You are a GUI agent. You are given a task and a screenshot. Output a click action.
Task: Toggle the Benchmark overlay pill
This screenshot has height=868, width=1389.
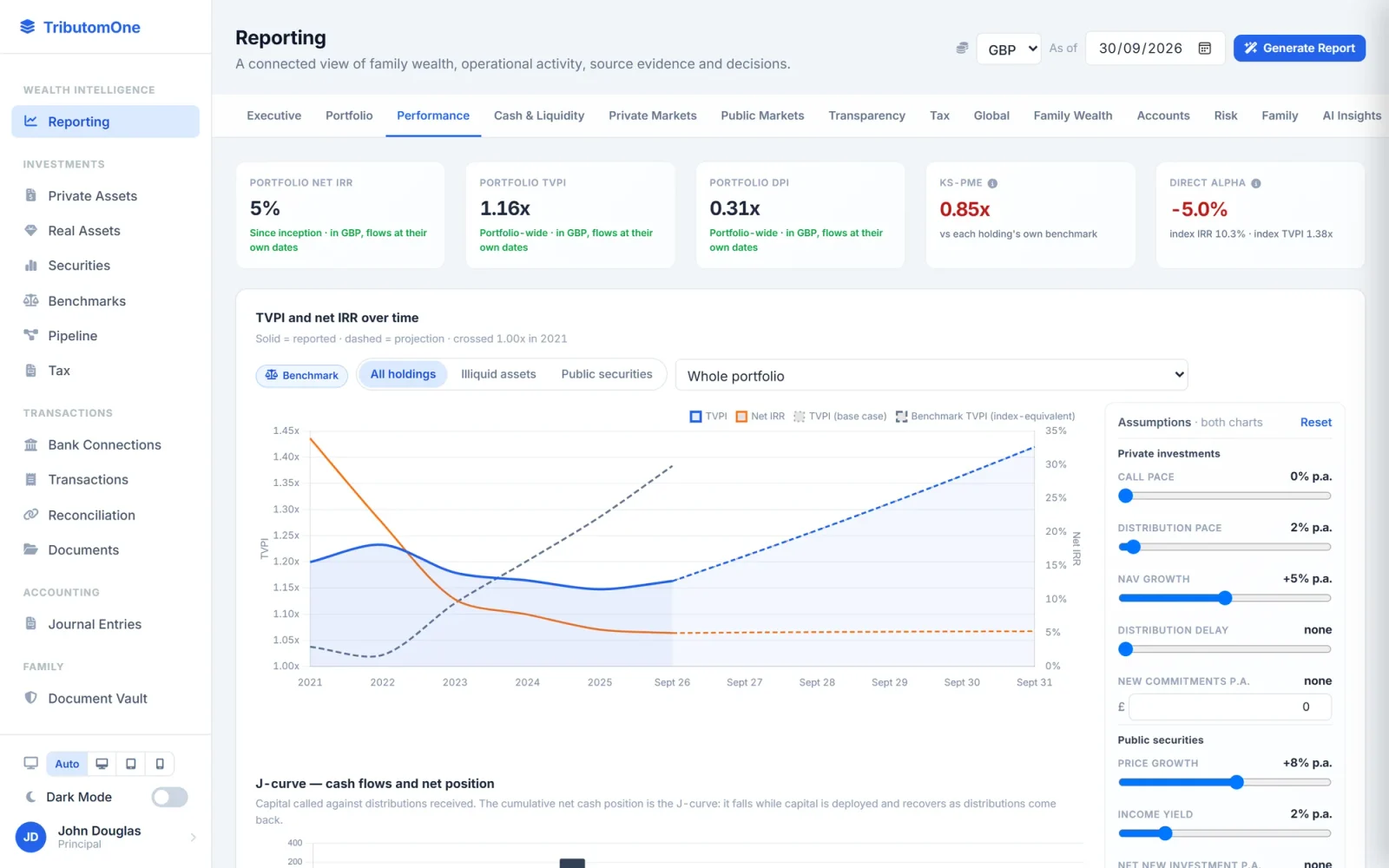tap(302, 375)
